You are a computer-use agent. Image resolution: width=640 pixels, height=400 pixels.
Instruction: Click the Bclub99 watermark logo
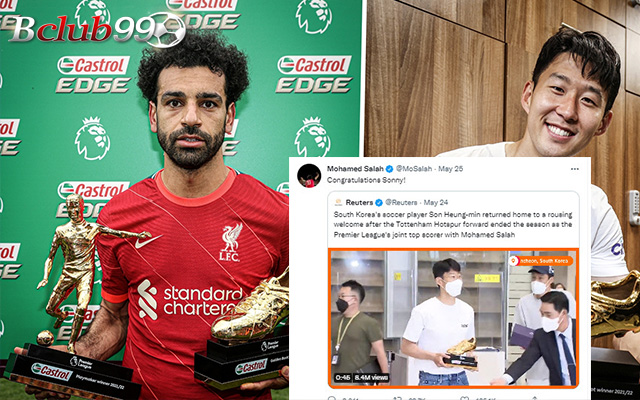coord(98,29)
